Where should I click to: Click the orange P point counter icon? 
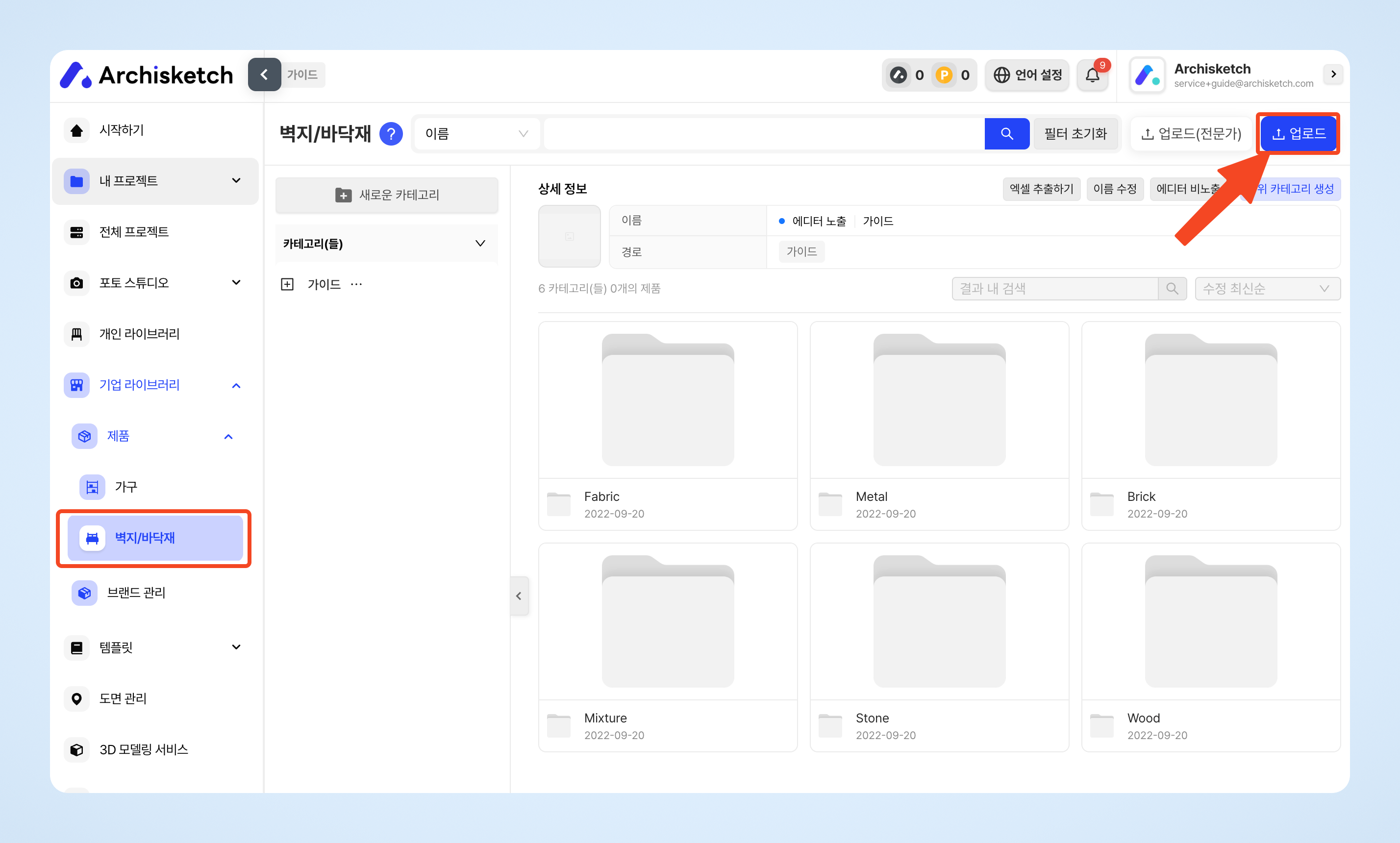pos(944,74)
